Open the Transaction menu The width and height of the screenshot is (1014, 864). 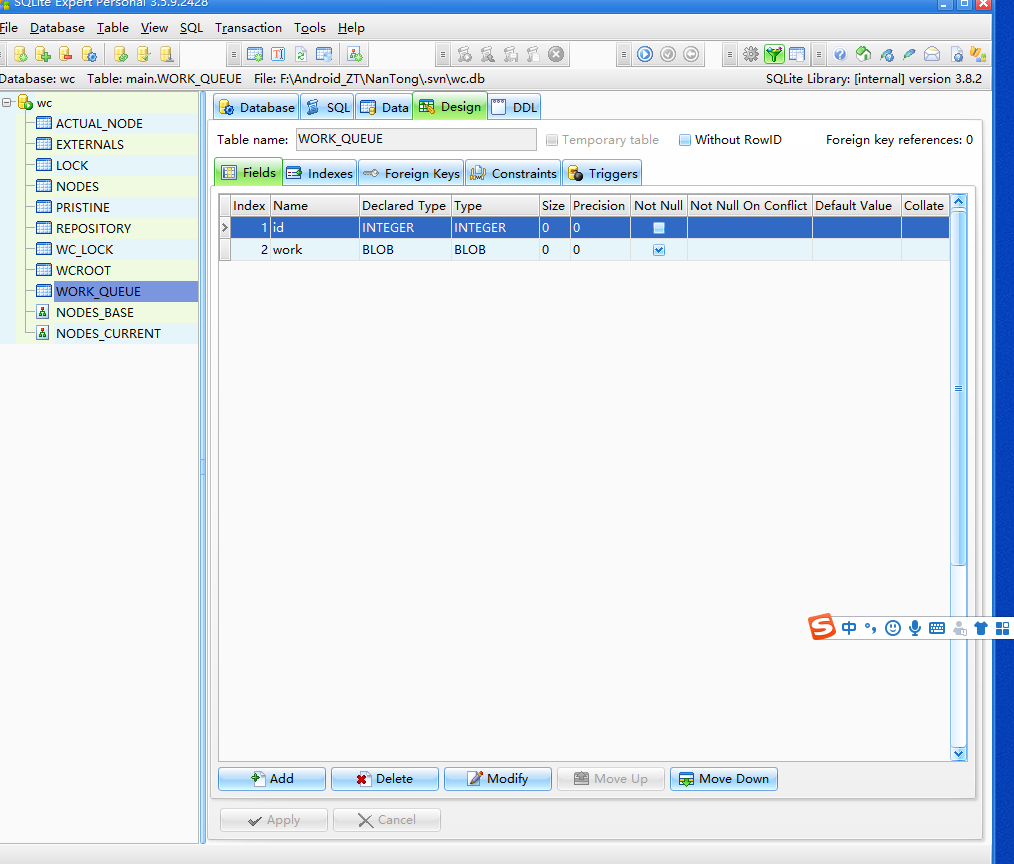tap(248, 27)
